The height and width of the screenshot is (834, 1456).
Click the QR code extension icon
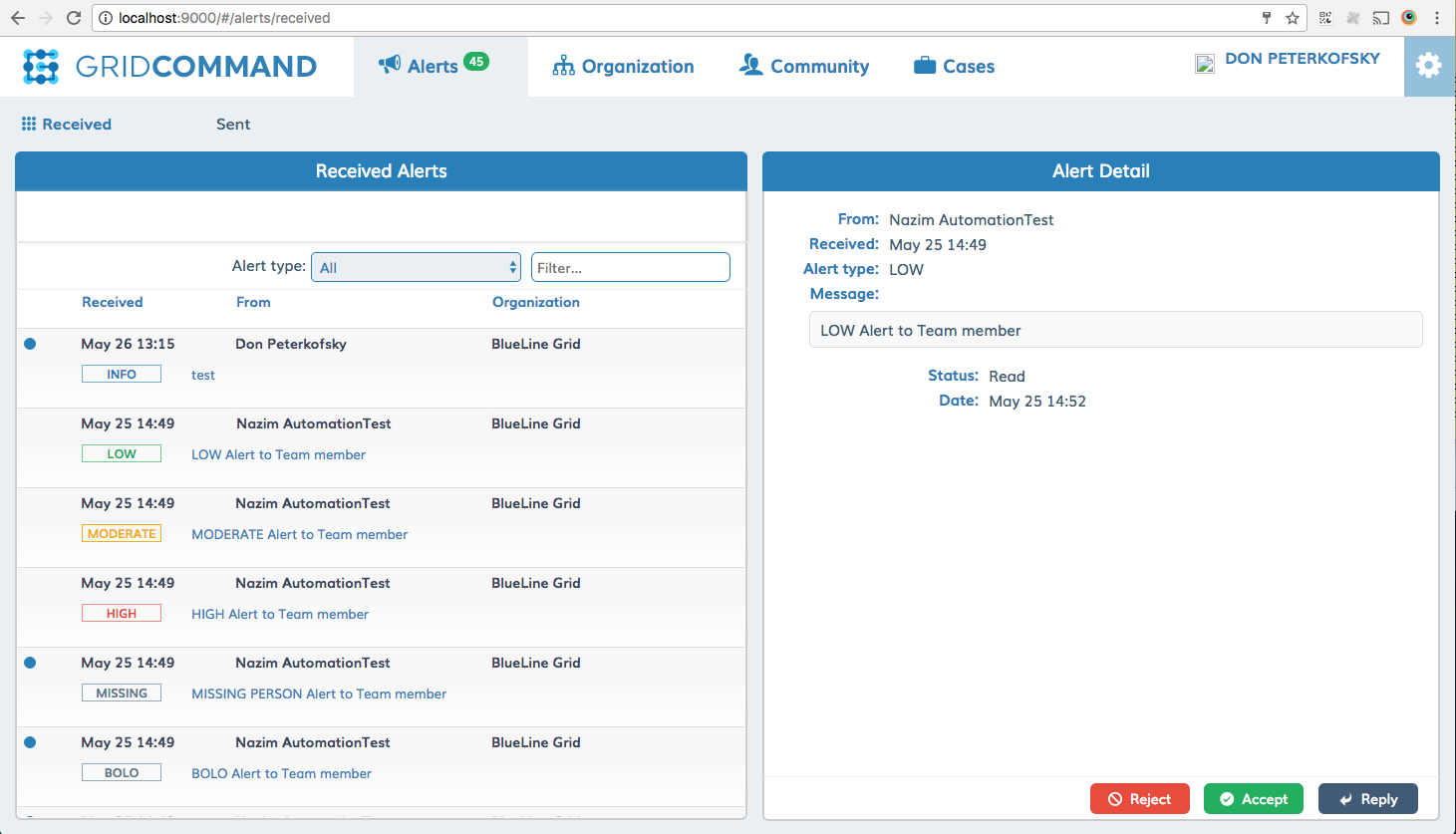(x=1325, y=18)
